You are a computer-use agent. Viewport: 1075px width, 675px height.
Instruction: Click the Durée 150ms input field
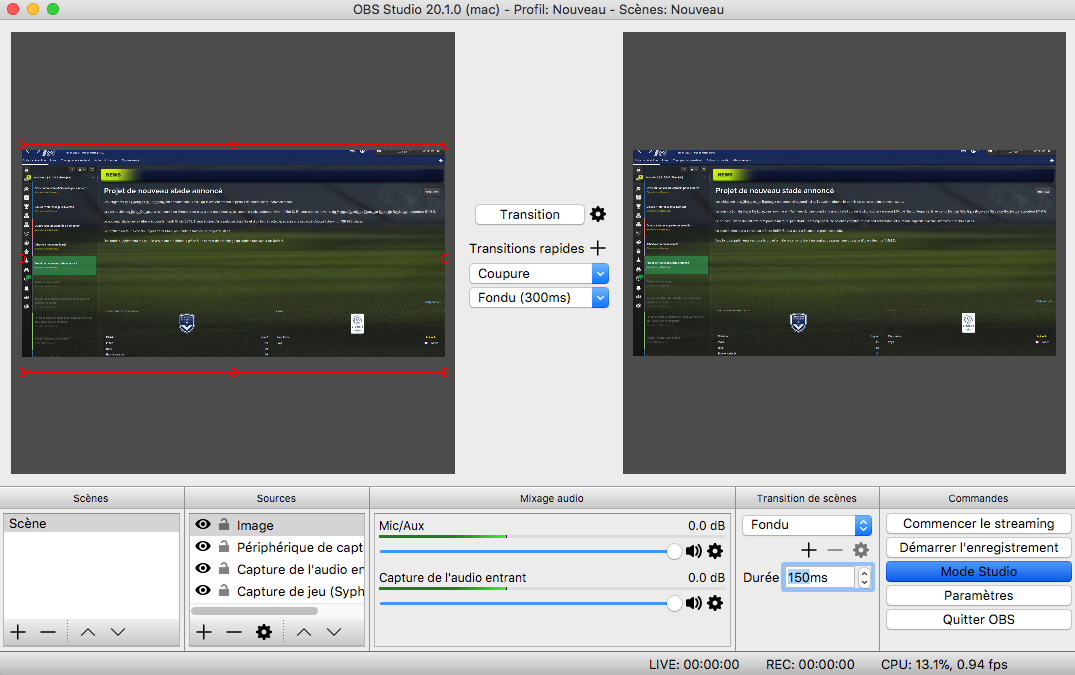820,577
